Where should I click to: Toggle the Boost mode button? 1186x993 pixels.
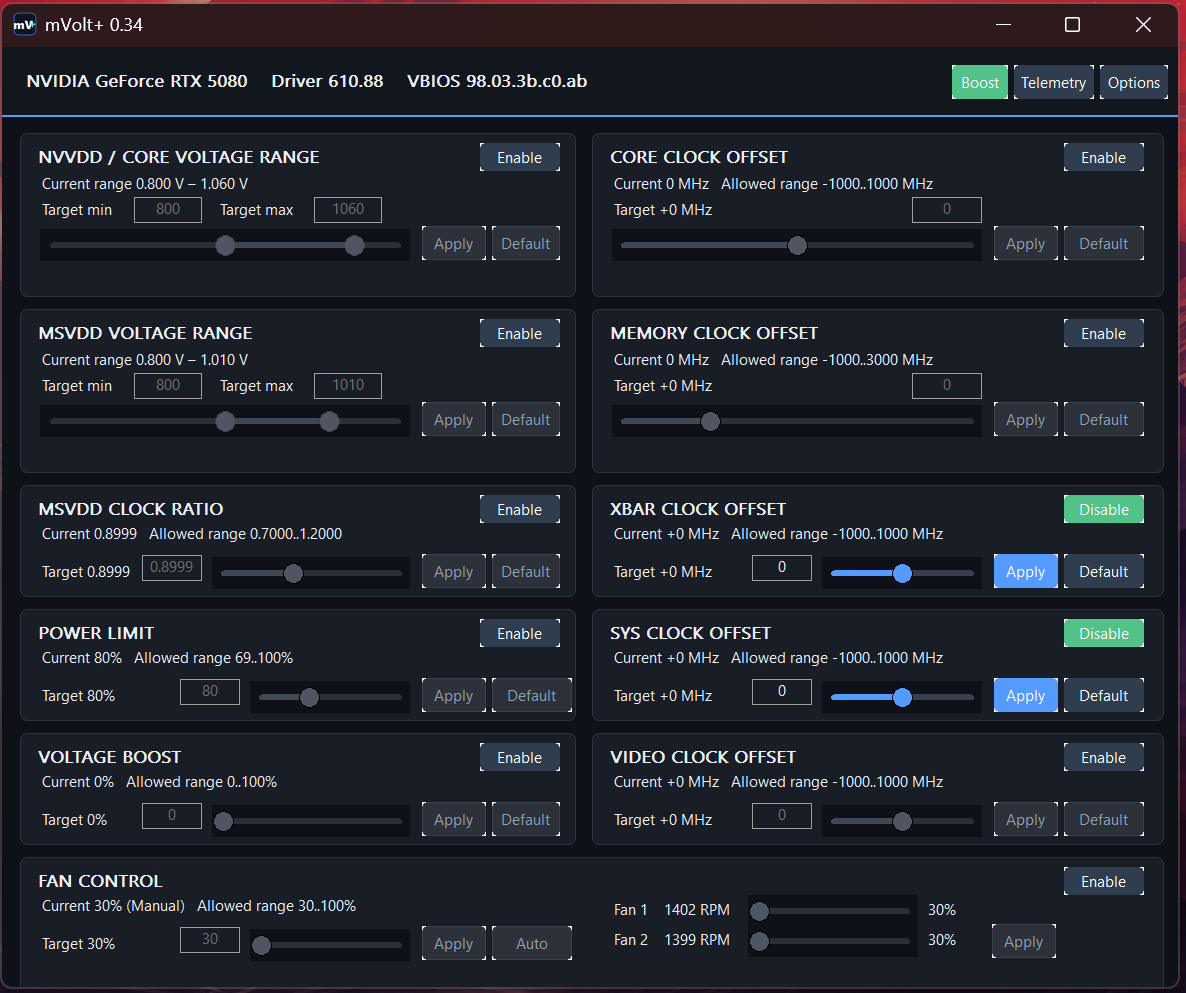coord(980,82)
